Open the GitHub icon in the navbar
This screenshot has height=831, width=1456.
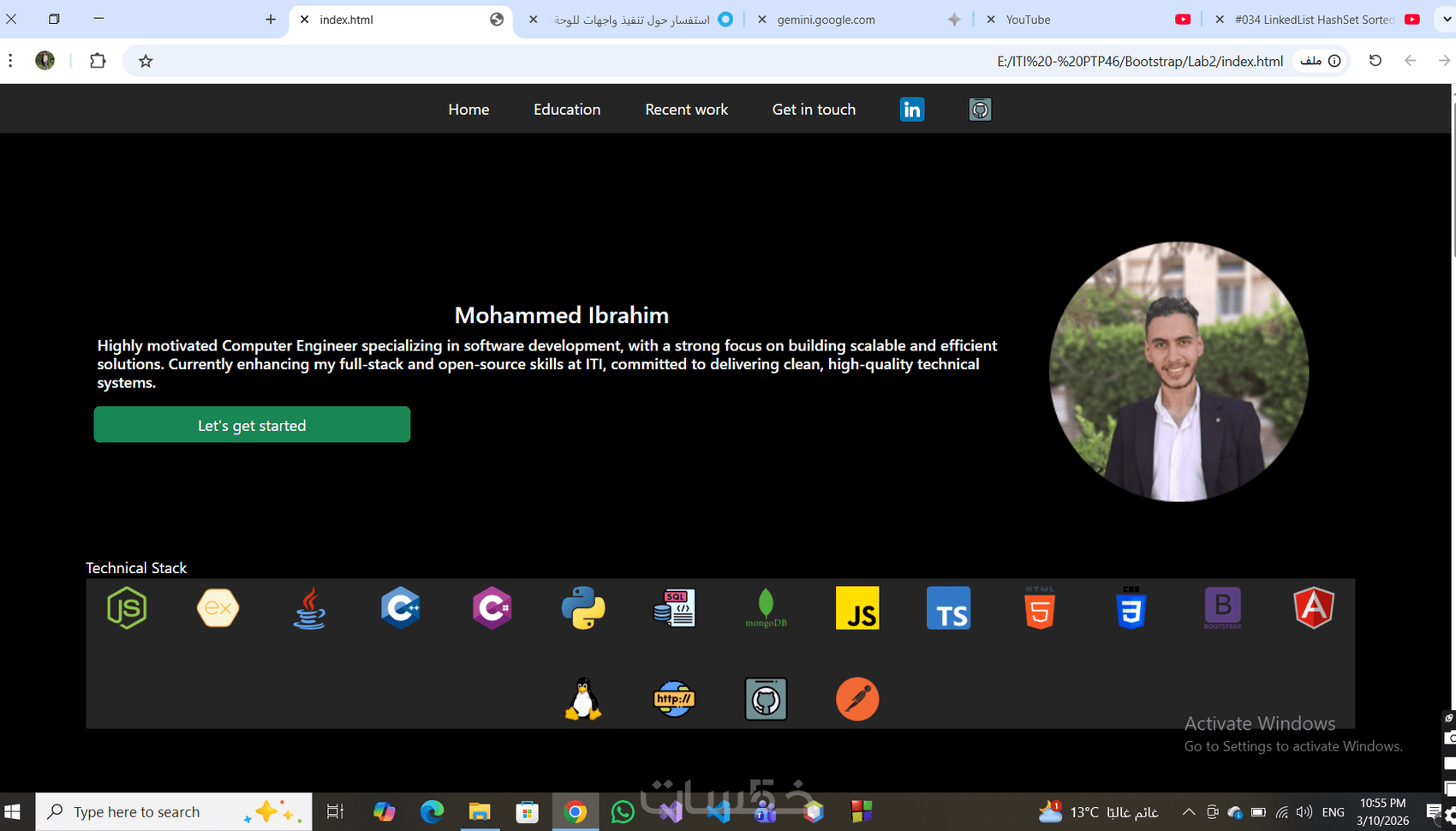pos(980,110)
